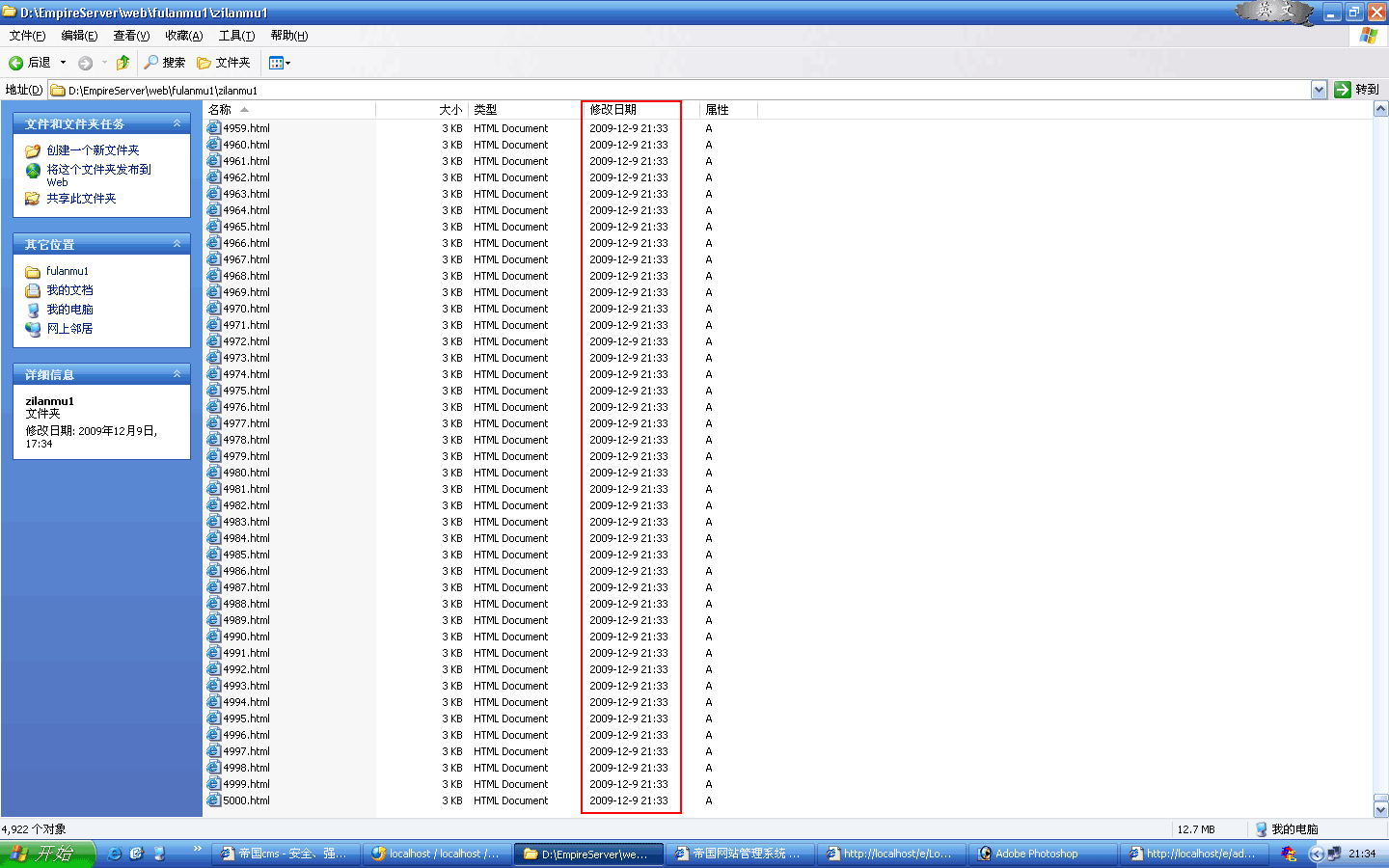Click the 'Create a new folder' link
Viewport: 1389px width, 868px height.
click(x=93, y=150)
